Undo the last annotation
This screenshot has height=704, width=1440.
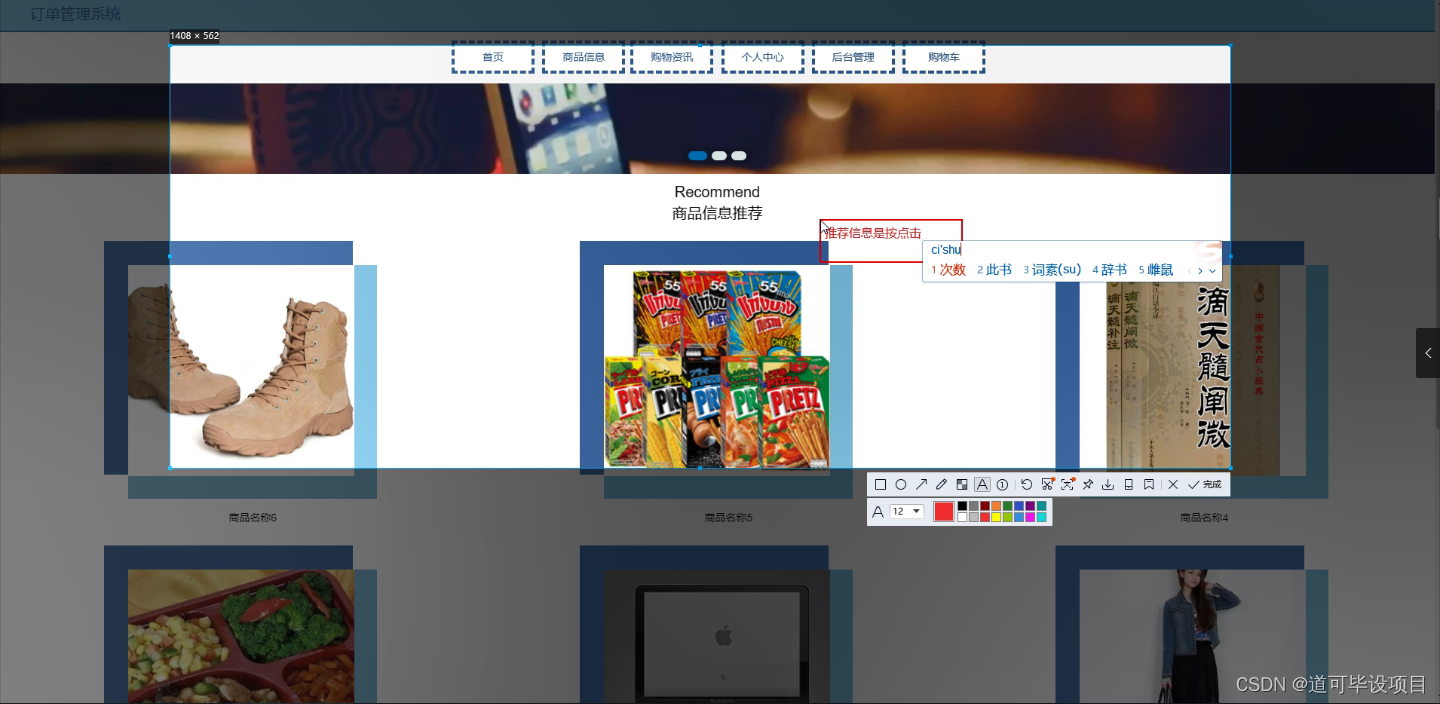coord(1026,484)
